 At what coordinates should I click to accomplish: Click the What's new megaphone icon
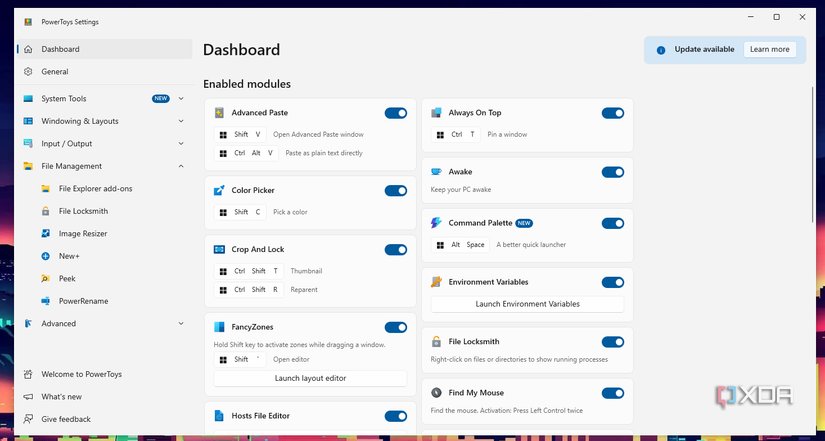(28, 397)
